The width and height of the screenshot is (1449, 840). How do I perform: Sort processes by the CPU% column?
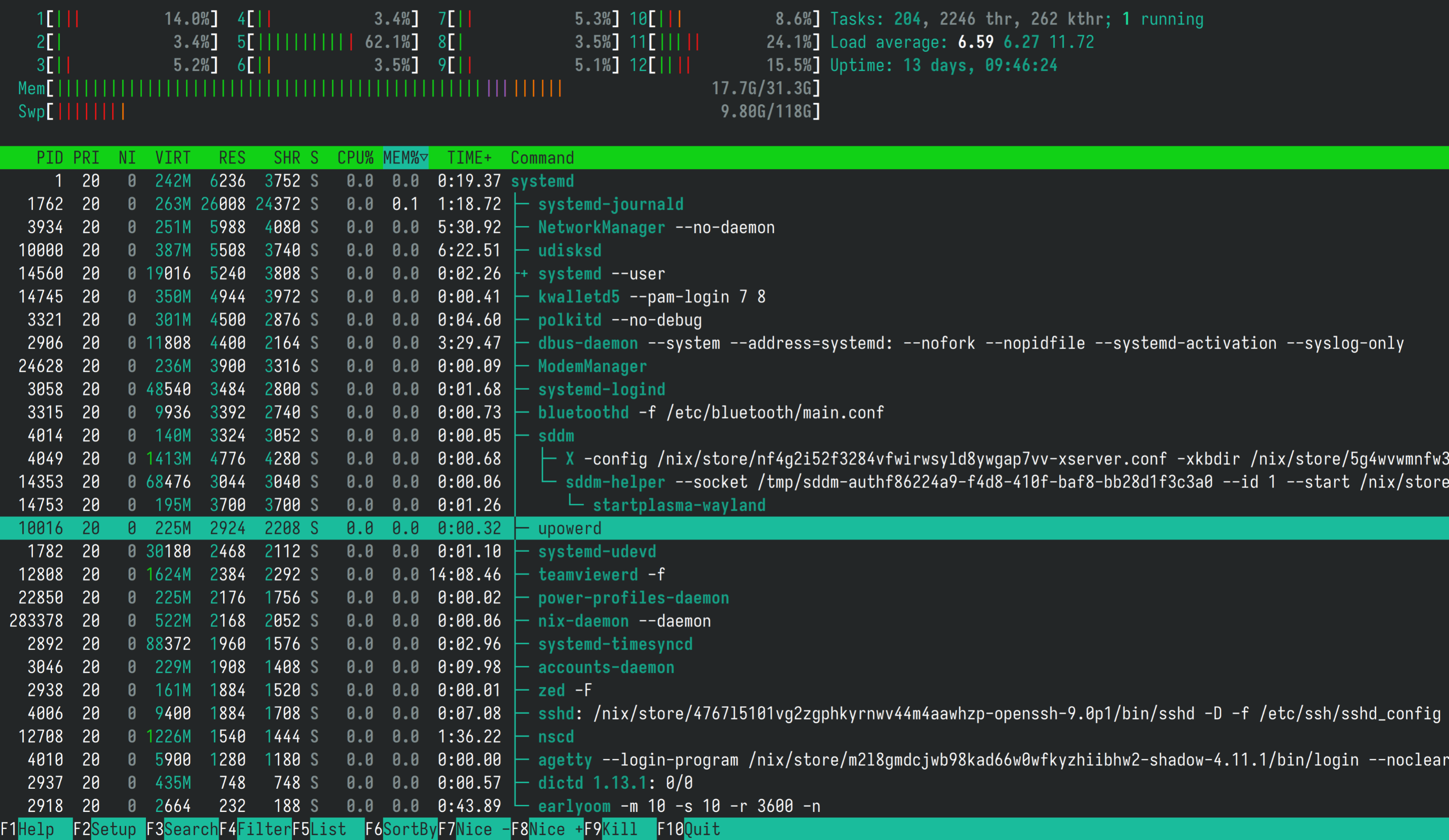355,157
